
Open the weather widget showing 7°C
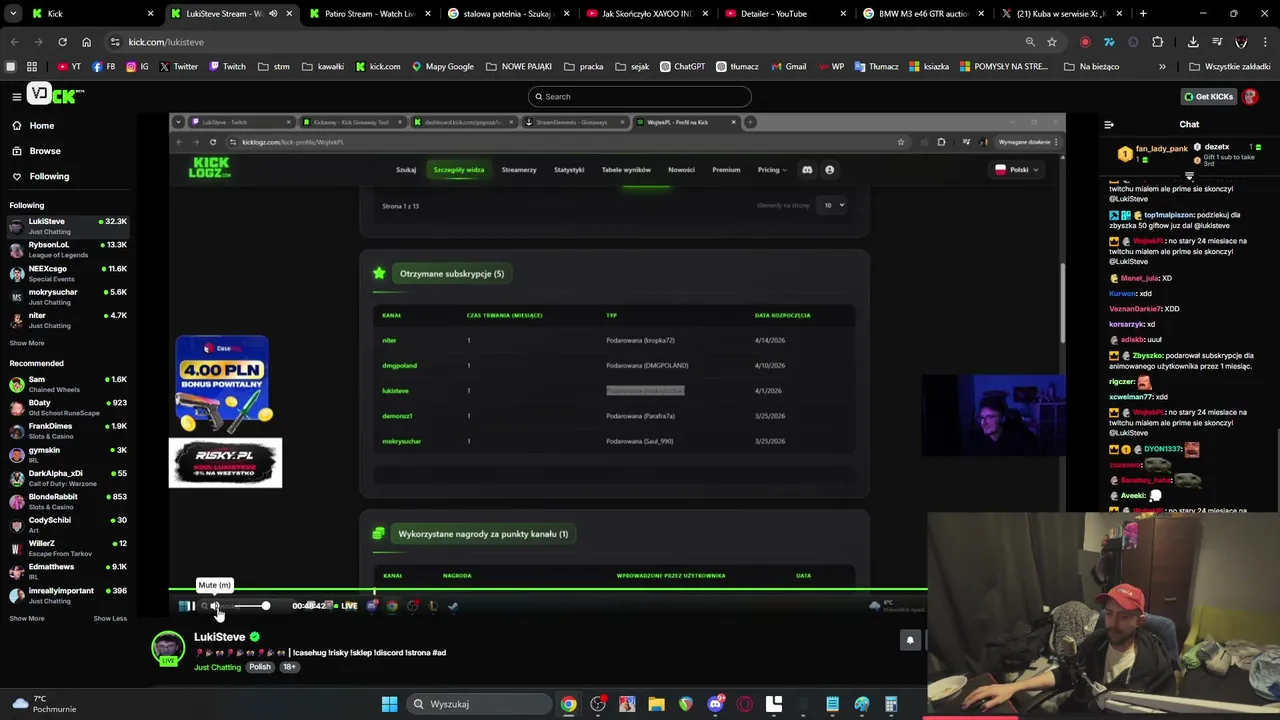[42, 704]
